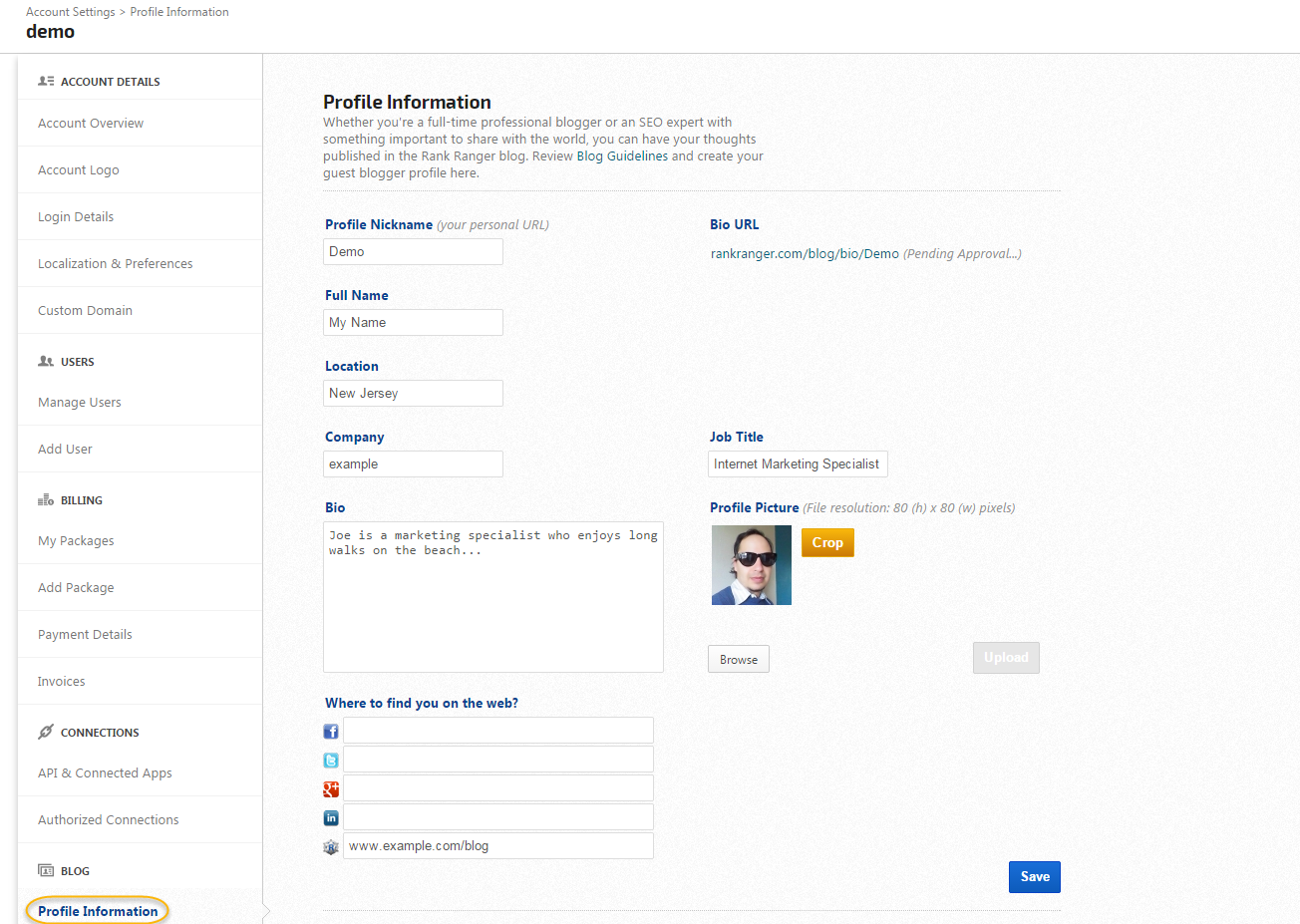The height and width of the screenshot is (924, 1300).
Task: Open the Blog Guidelines link
Action: click(622, 156)
